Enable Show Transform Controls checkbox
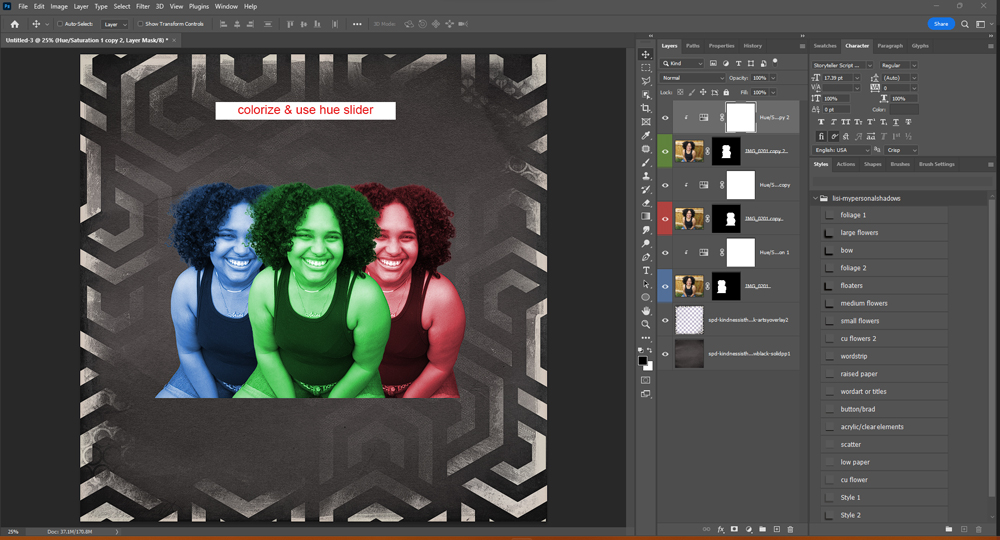This screenshot has height=540, width=1000. 140,24
